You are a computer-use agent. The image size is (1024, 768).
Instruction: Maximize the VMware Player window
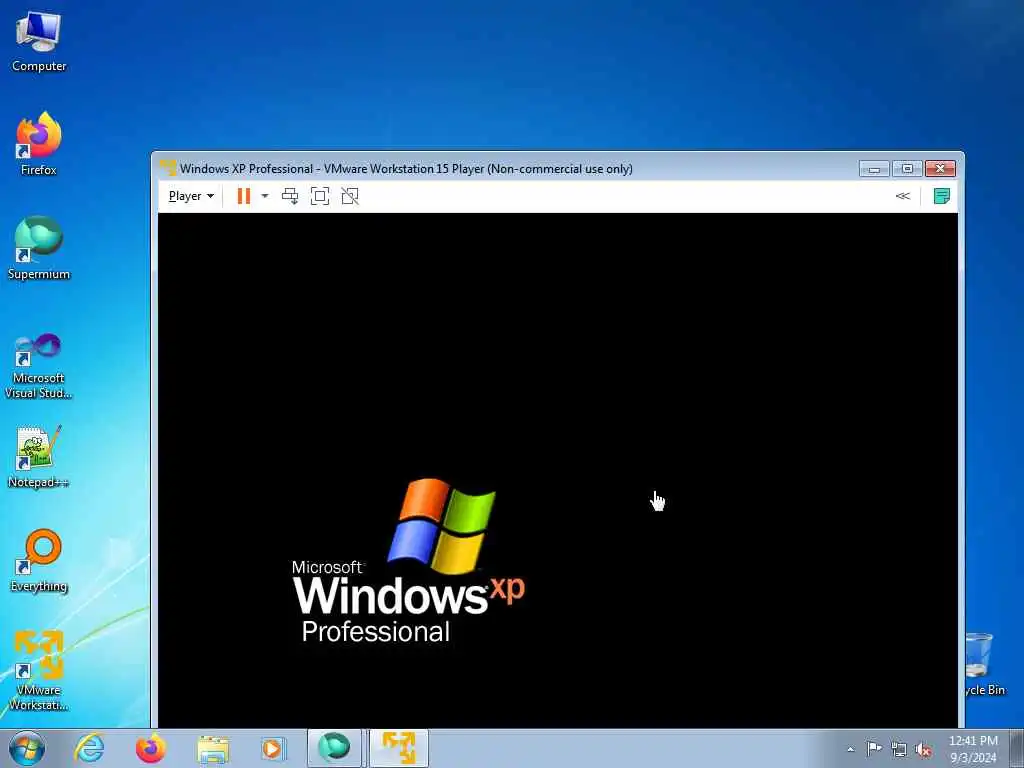point(907,168)
